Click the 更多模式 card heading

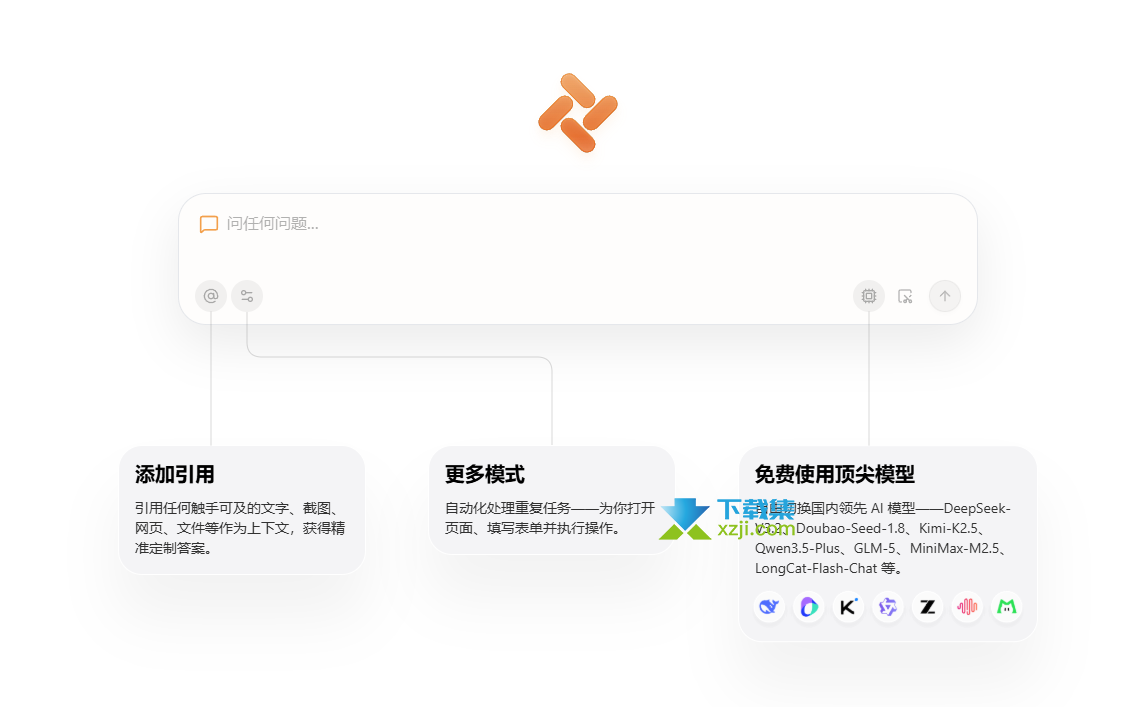485,474
